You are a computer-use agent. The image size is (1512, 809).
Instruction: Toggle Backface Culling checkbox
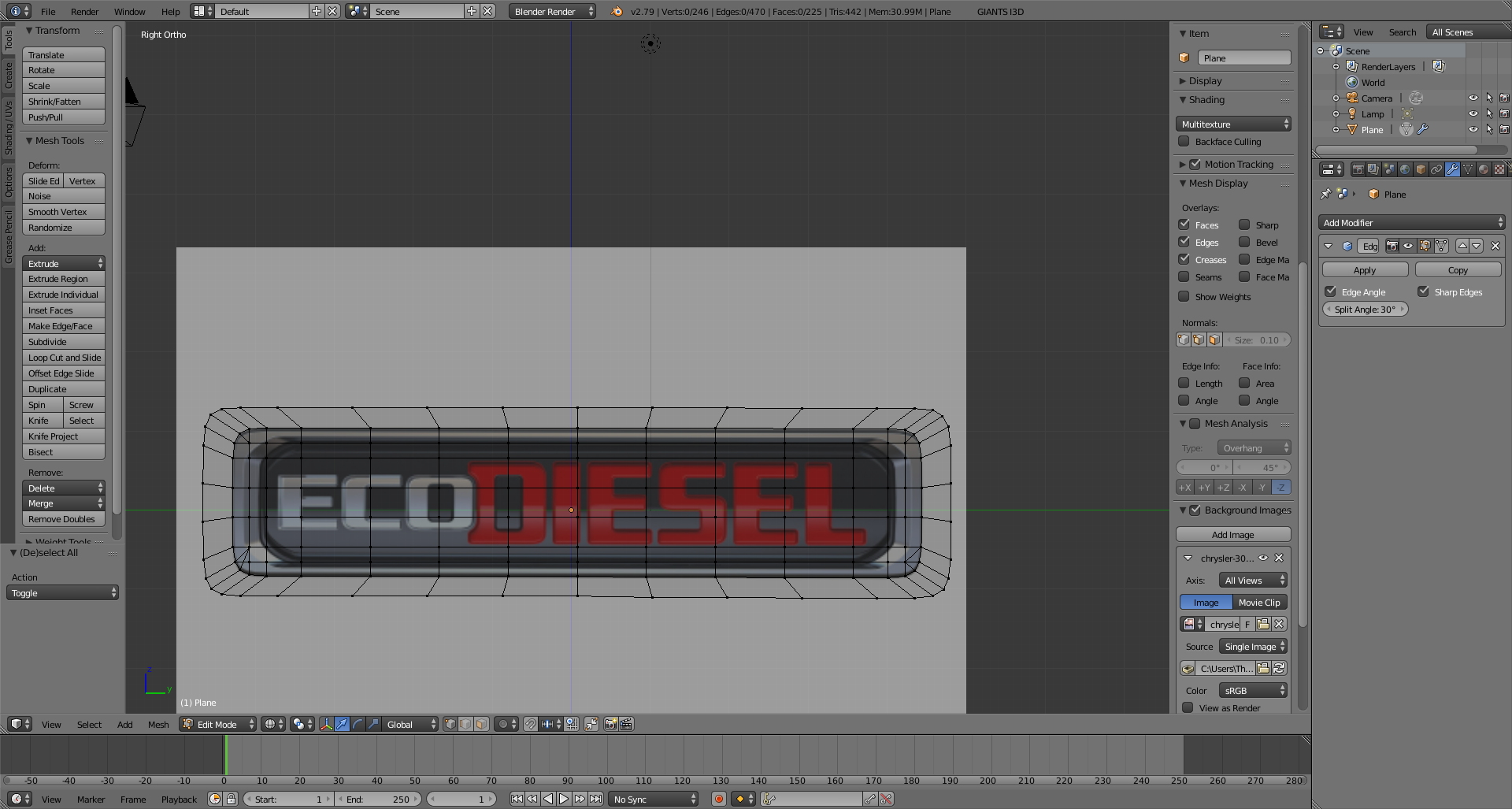1184,142
